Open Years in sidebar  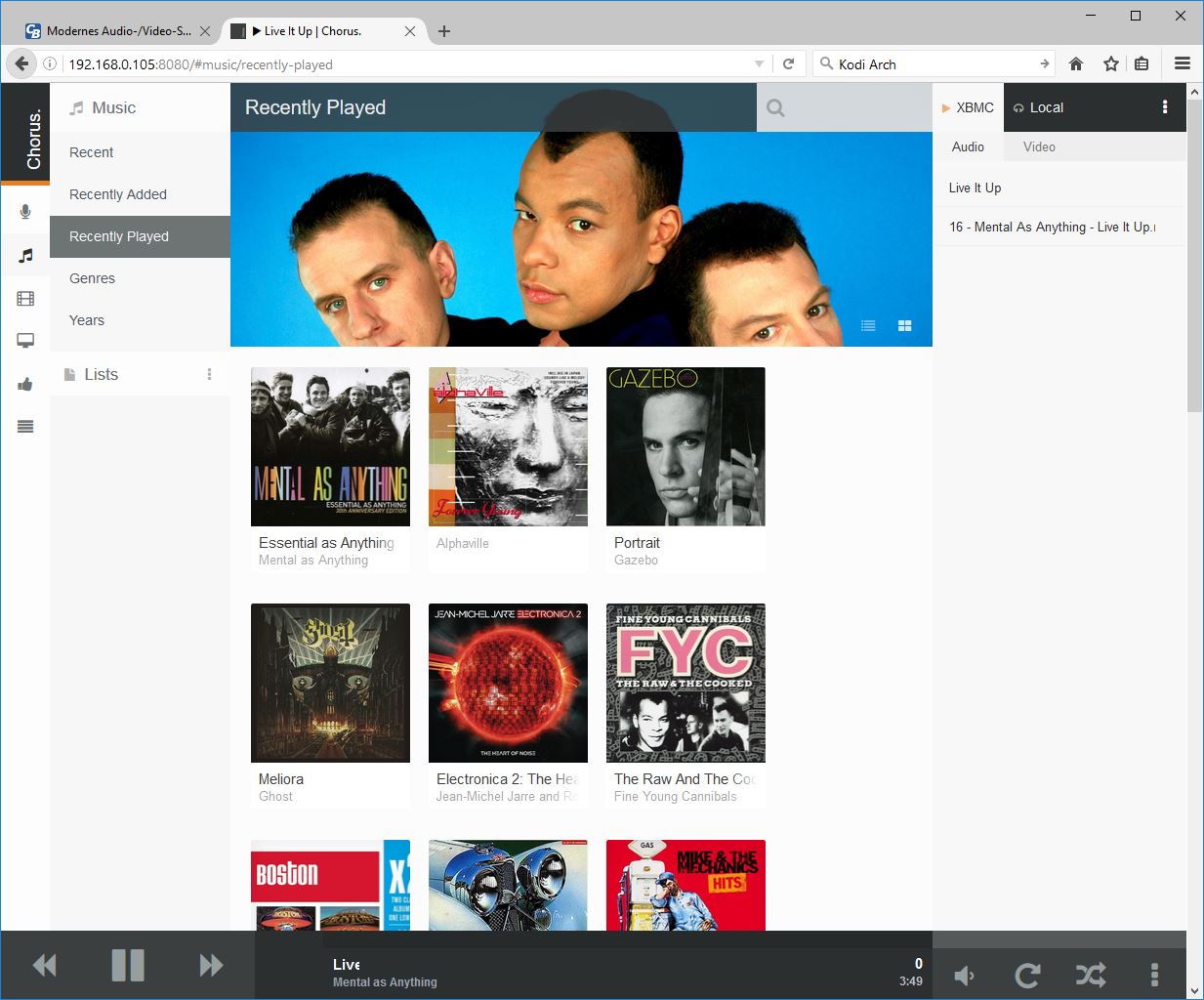[x=140, y=320]
